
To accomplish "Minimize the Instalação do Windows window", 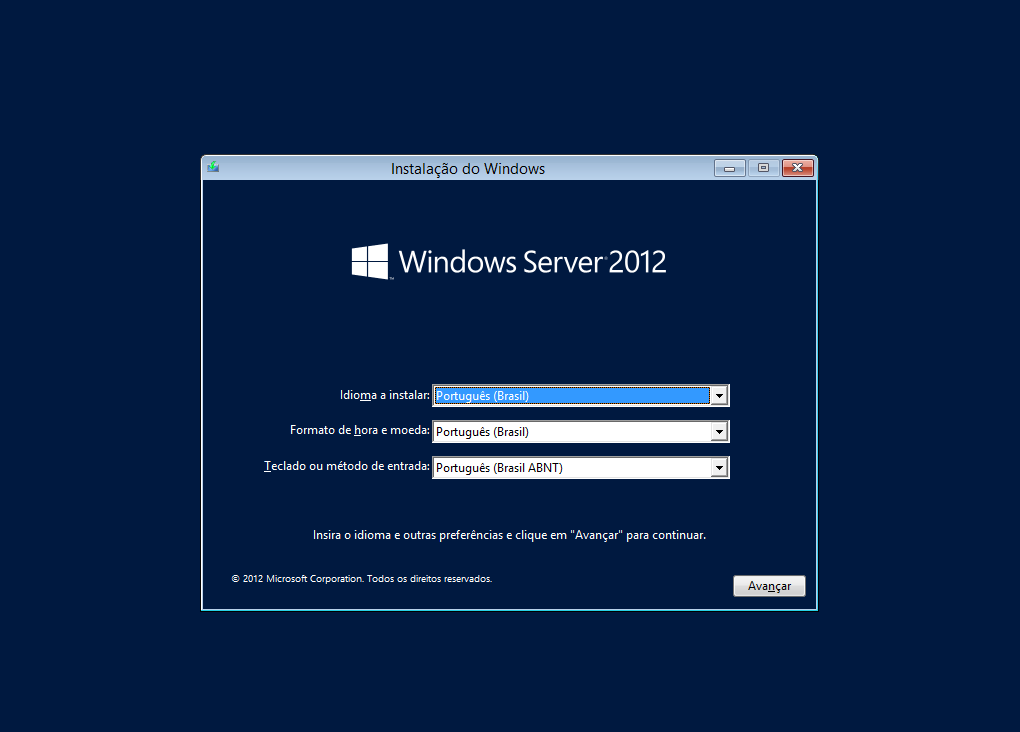I will (x=729, y=169).
